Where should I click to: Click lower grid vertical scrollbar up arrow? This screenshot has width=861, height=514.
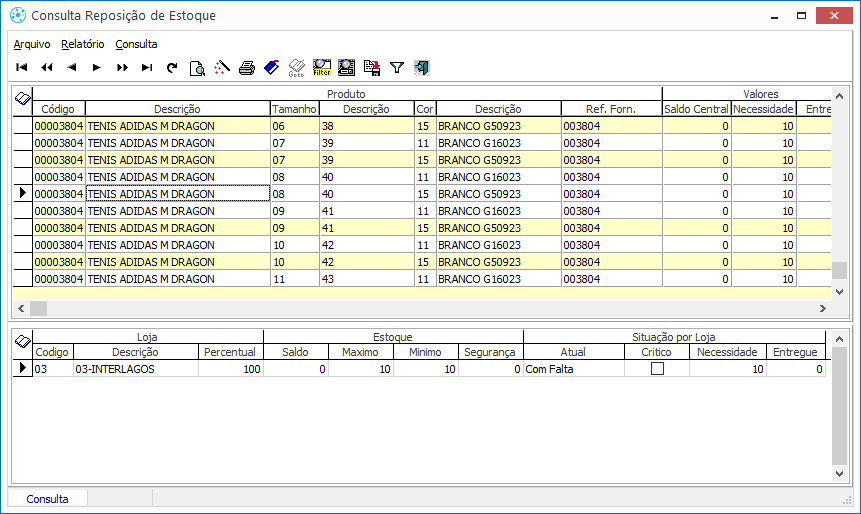coord(839,339)
